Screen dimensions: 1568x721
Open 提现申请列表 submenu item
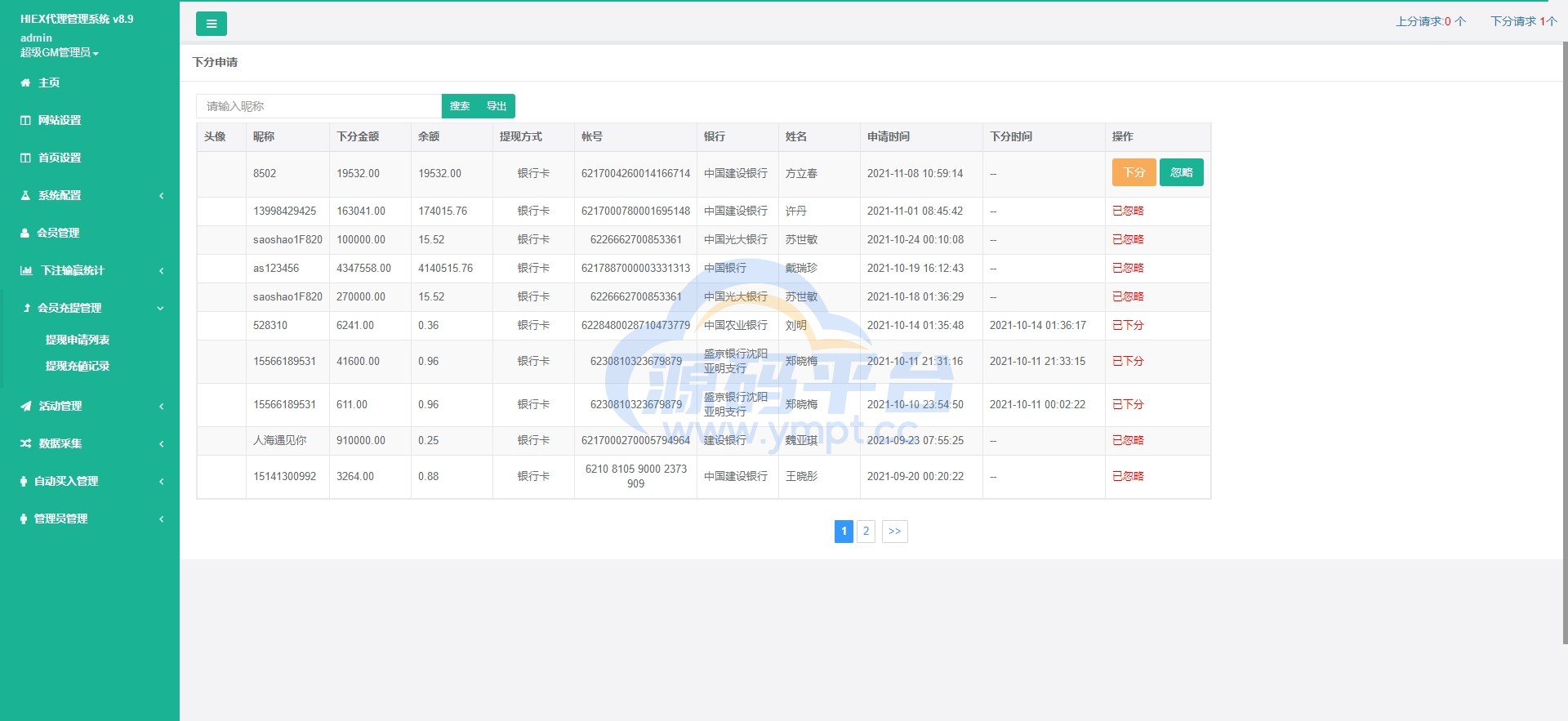pos(78,340)
